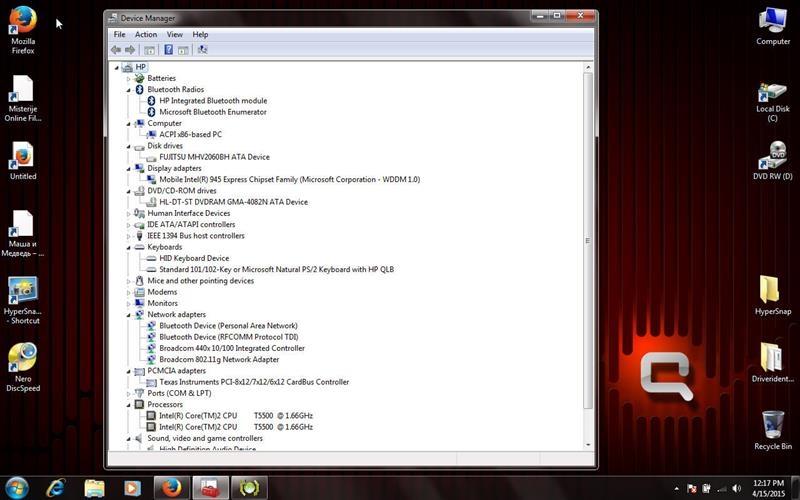Click the Monitors category icon

pos(139,303)
